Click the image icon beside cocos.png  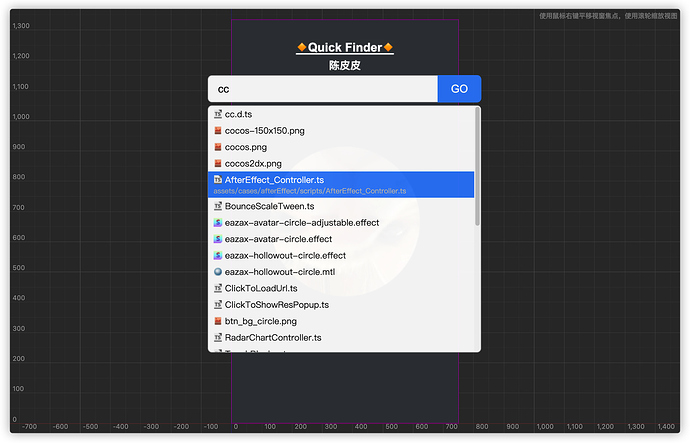point(218,147)
